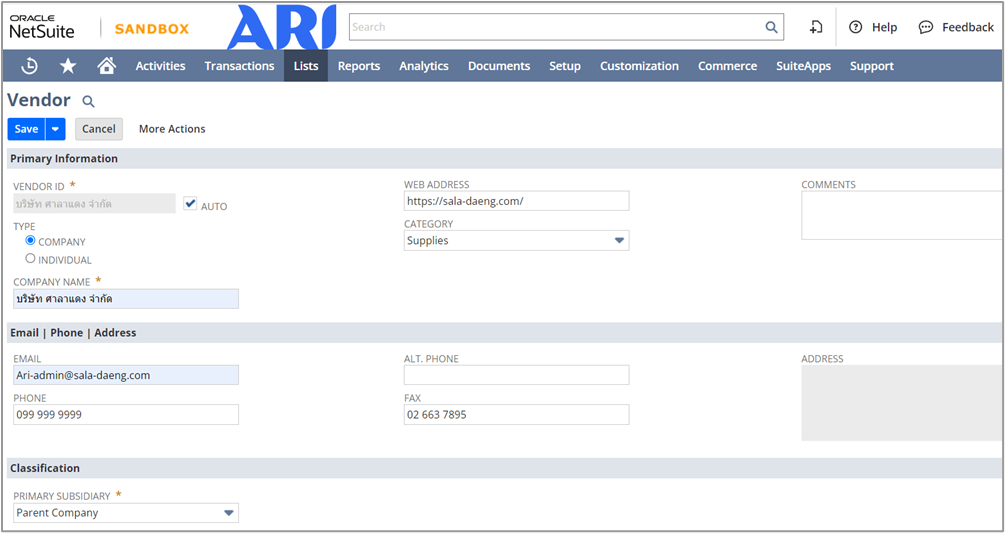Open the Analytics menu

point(424,66)
